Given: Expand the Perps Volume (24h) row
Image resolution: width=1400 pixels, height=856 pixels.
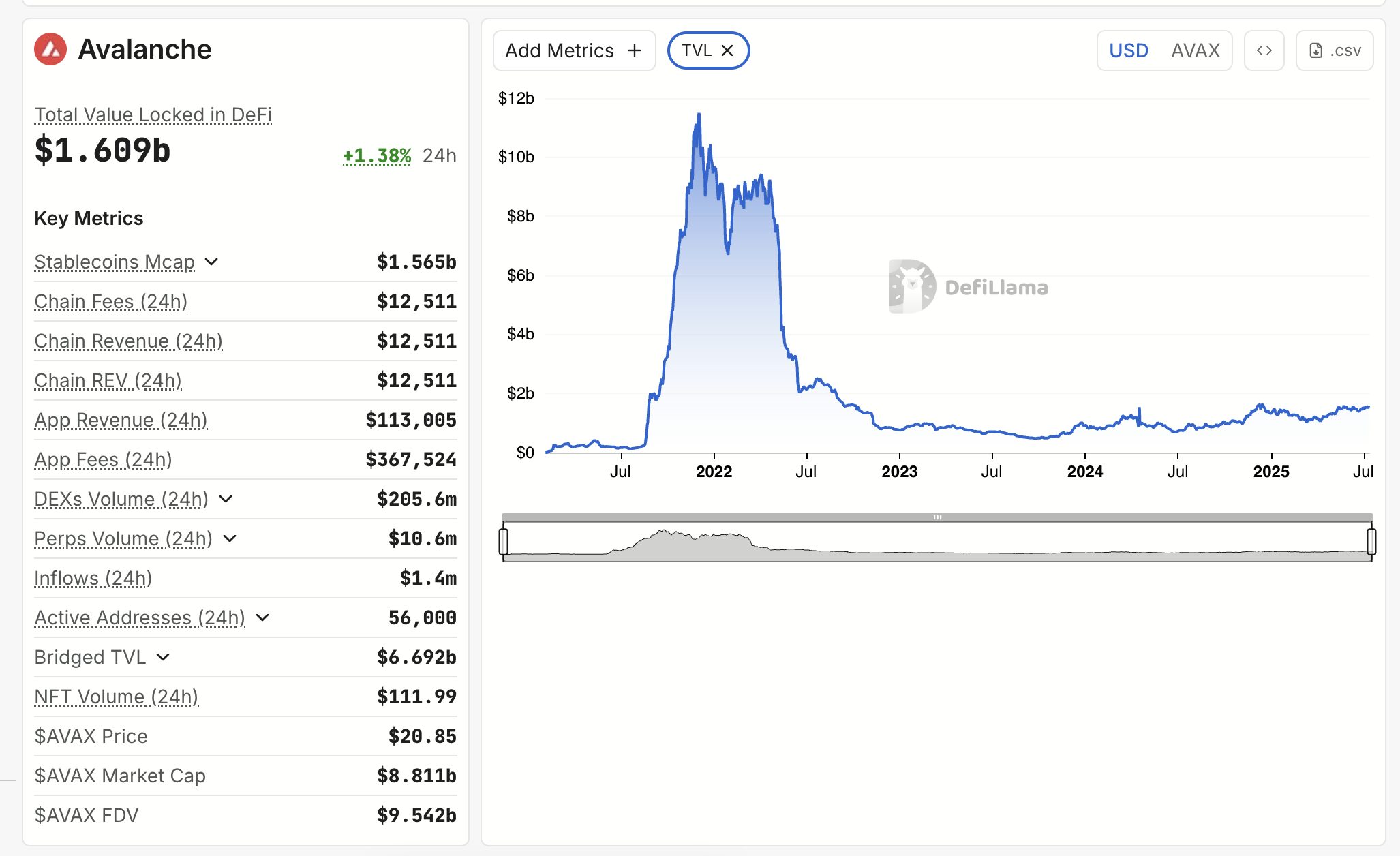Looking at the screenshot, I should coord(230,538).
